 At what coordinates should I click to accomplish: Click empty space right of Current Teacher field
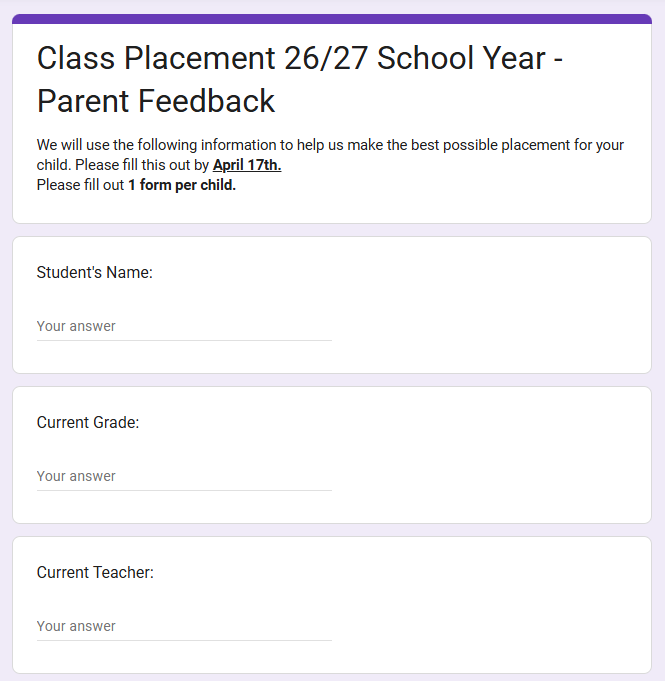[x=490, y=626]
